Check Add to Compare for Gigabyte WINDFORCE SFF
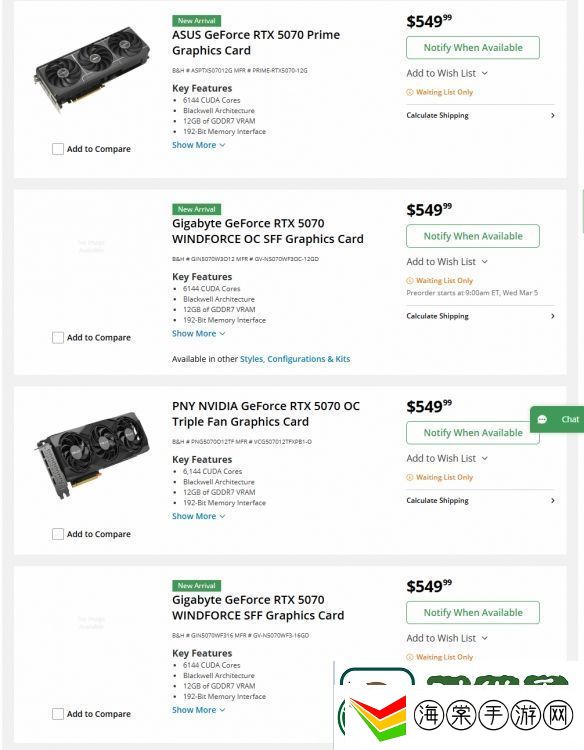The width and height of the screenshot is (584, 750). tap(58, 714)
